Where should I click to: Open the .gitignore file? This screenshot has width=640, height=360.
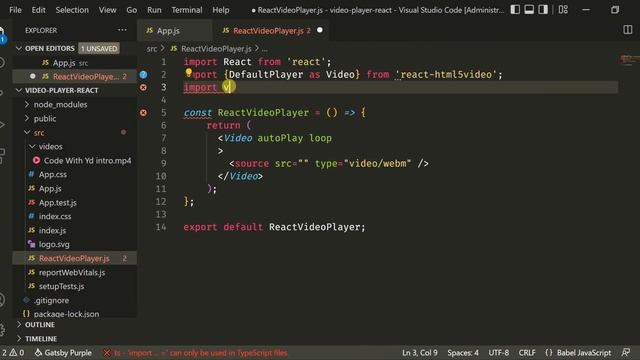pyautogui.click(x=51, y=300)
